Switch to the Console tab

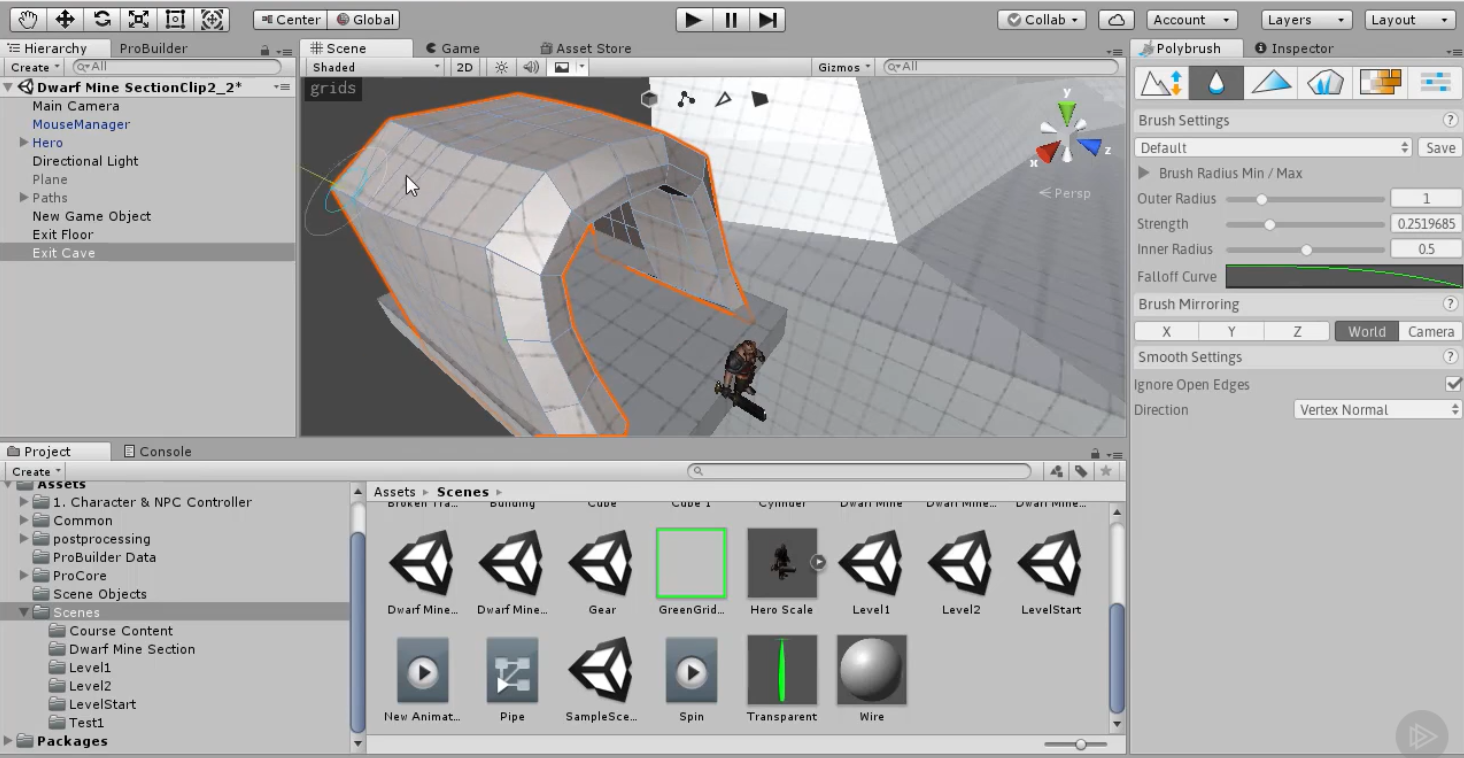(x=157, y=452)
